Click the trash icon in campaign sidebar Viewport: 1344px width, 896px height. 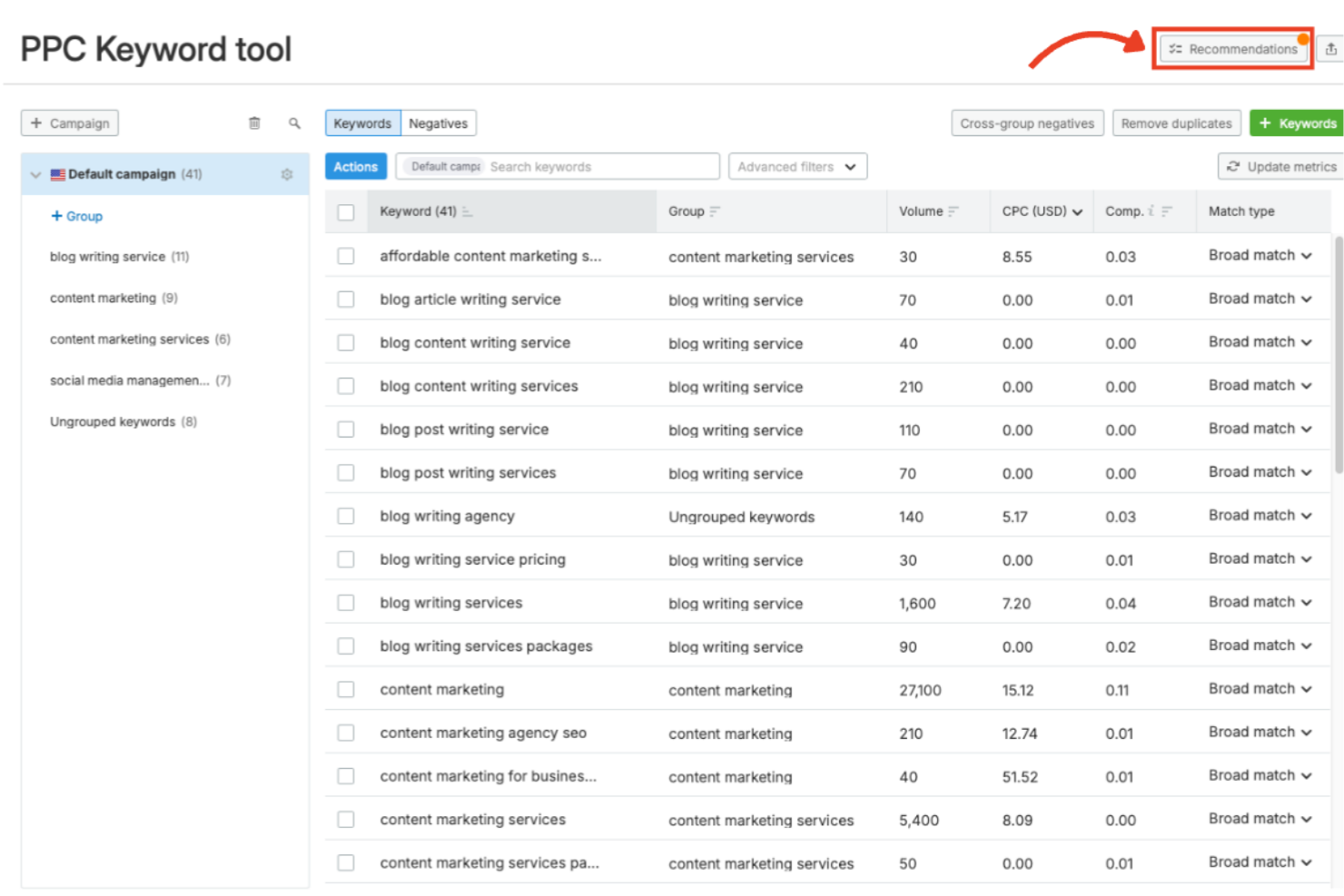click(x=254, y=123)
